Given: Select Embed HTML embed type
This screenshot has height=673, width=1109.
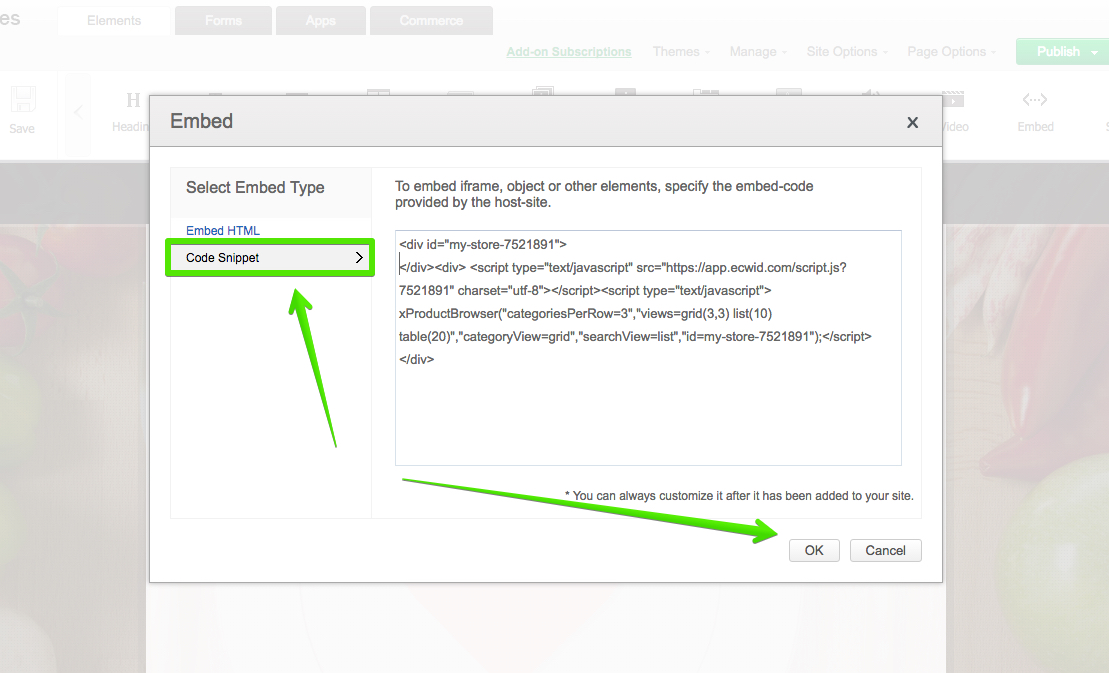Looking at the screenshot, I should tap(223, 230).
